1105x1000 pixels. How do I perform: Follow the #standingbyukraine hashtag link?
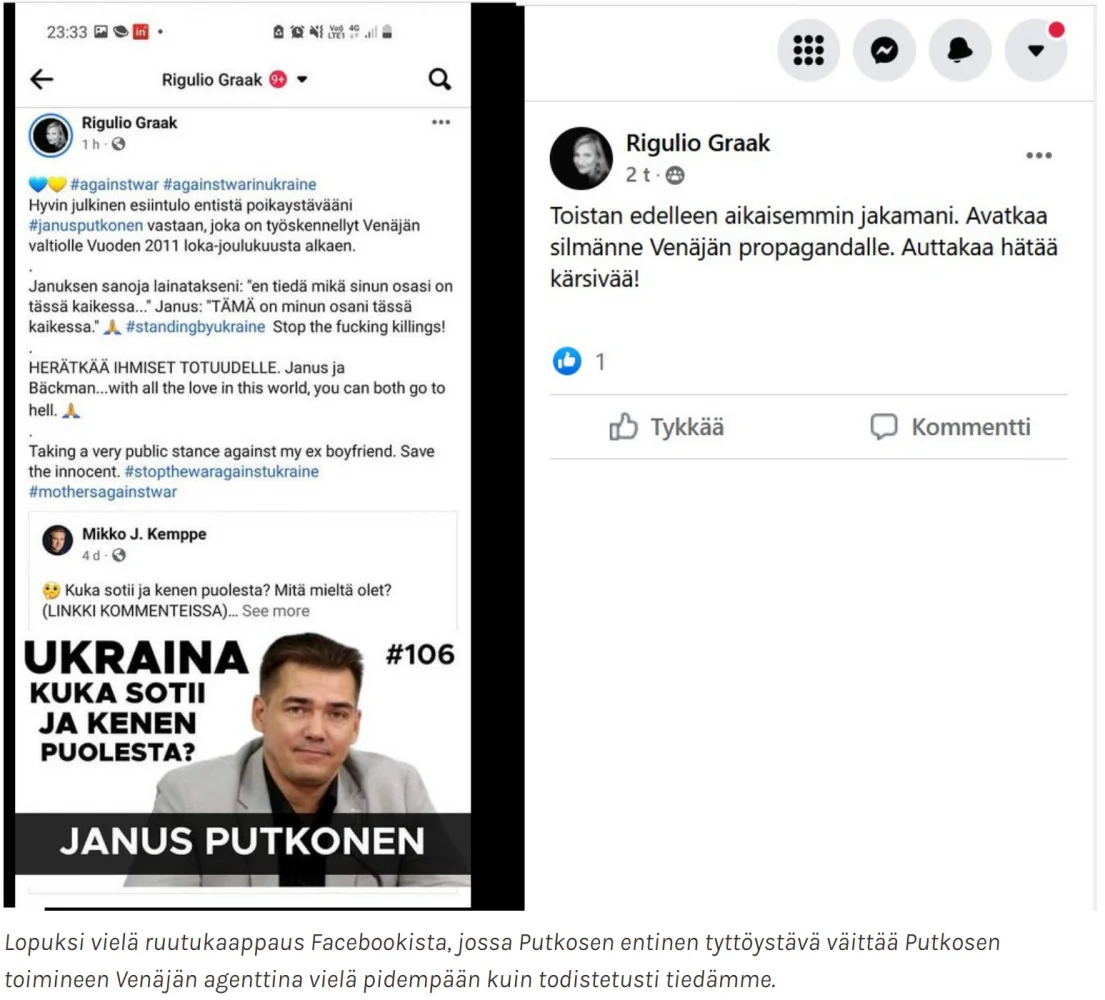[x=196, y=327]
